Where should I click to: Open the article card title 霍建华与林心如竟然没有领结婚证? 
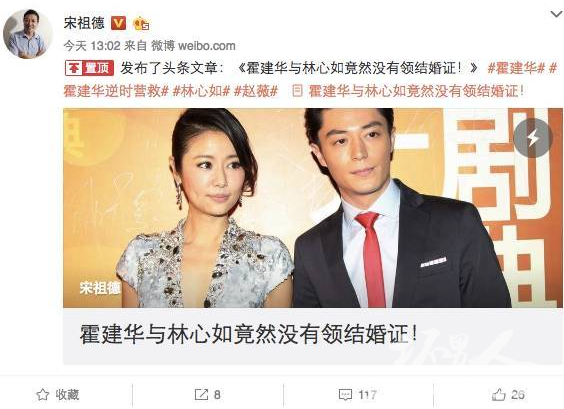click(249, 334)
